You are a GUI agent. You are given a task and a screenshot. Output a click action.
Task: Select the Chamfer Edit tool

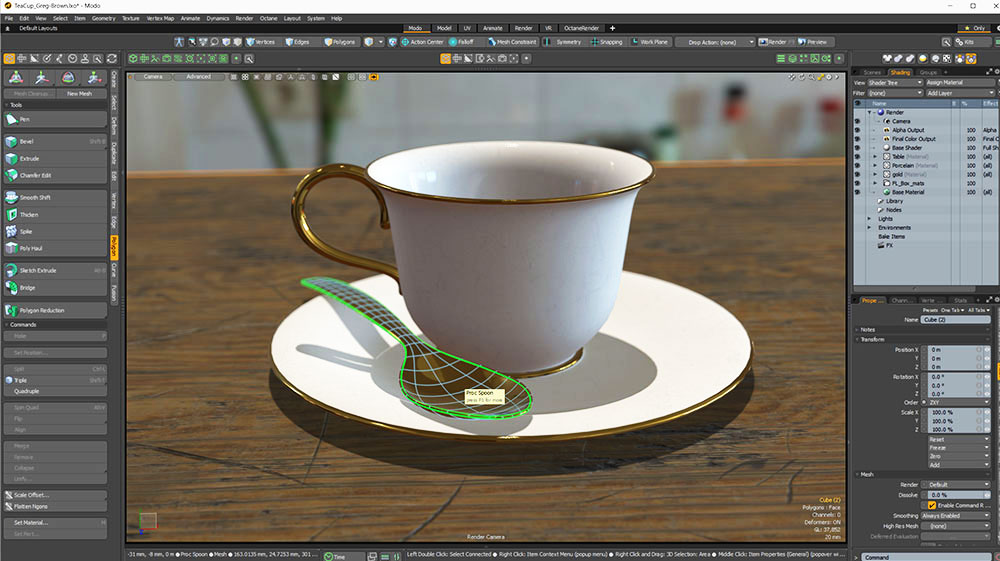55,175
